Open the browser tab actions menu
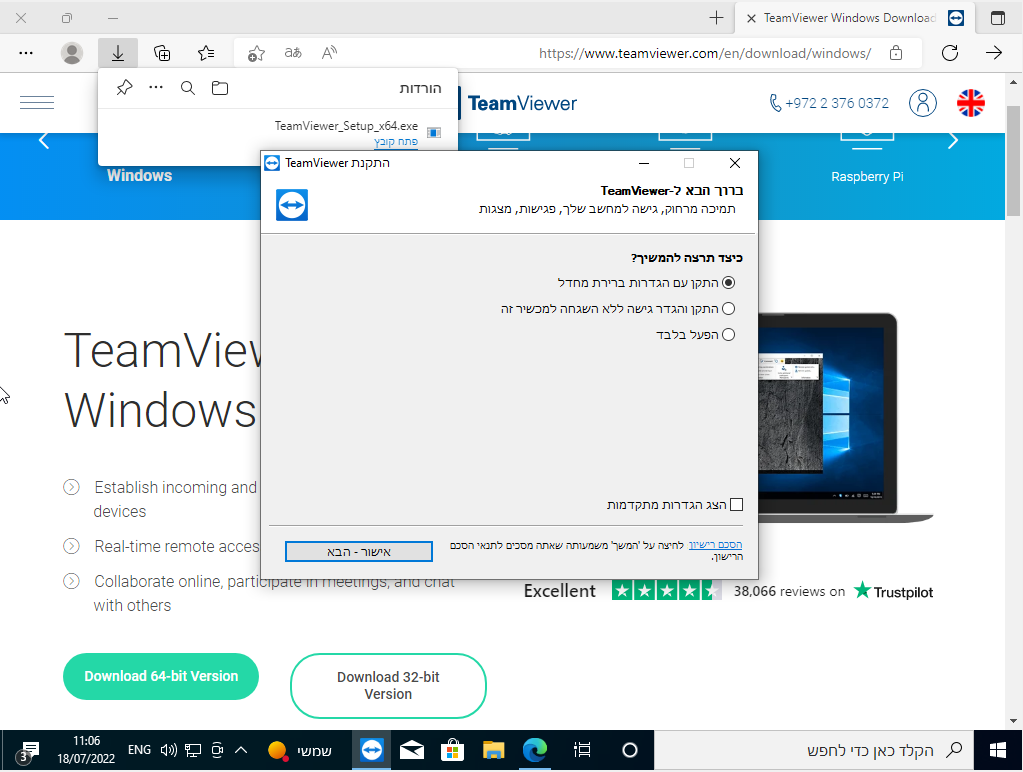Viewport: 1023px width, 772px height. click(x=998, y=18)
